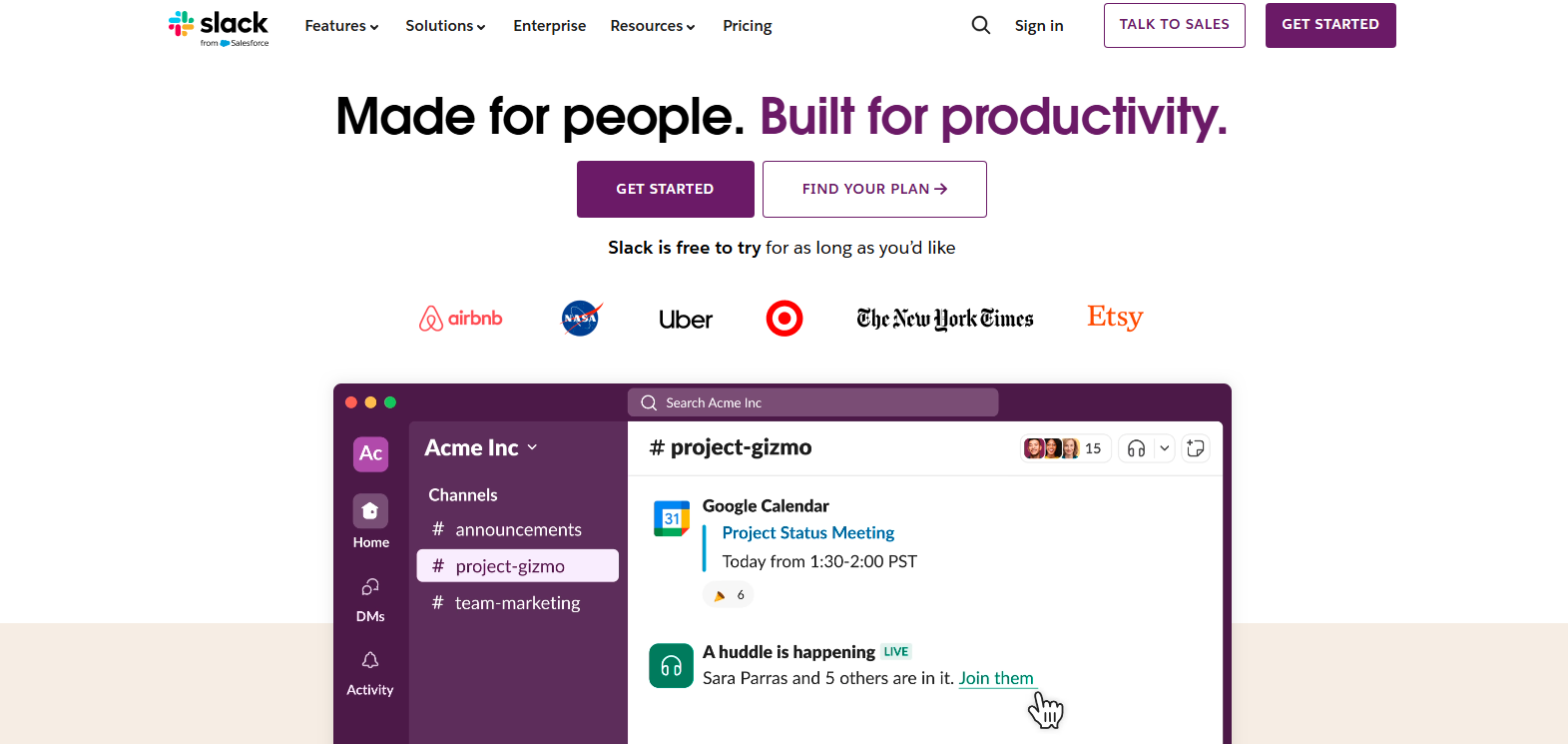This screenshot has width=1568, height=744.
Task: Open the Resources dropdown menu
Action: click(653, 26)
